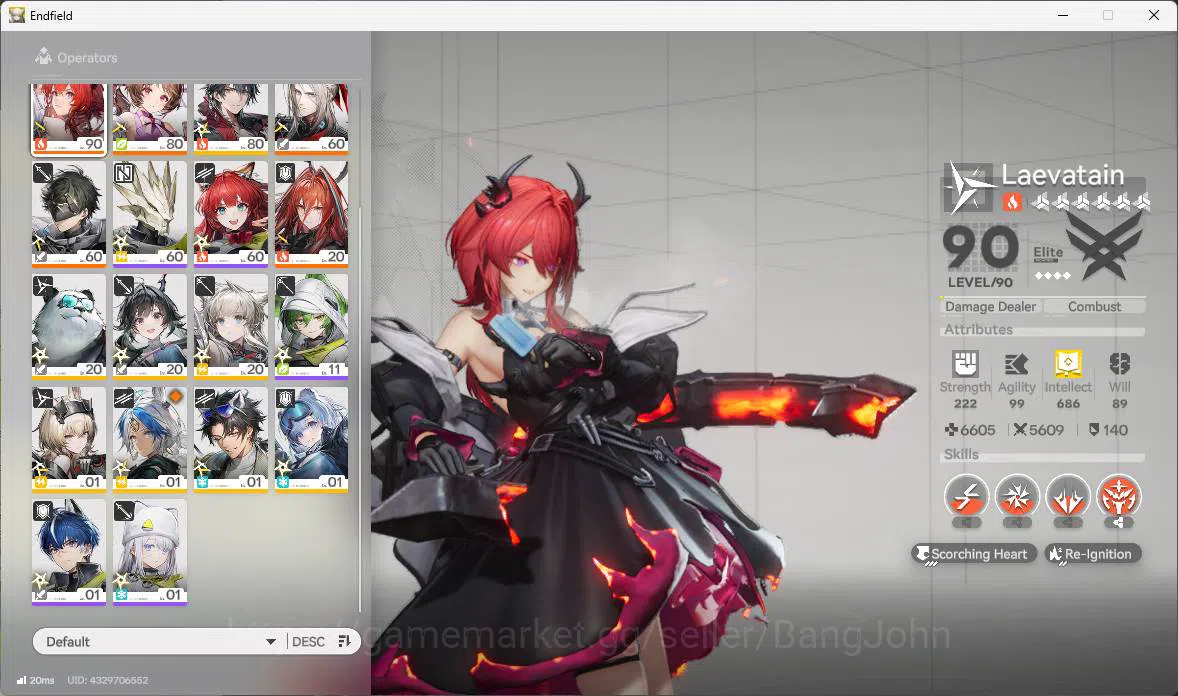This screenshot has width=1178, height=696.
Task: Select the level 90 red-haired Laevatain portrait
Action: click(68, 118)
